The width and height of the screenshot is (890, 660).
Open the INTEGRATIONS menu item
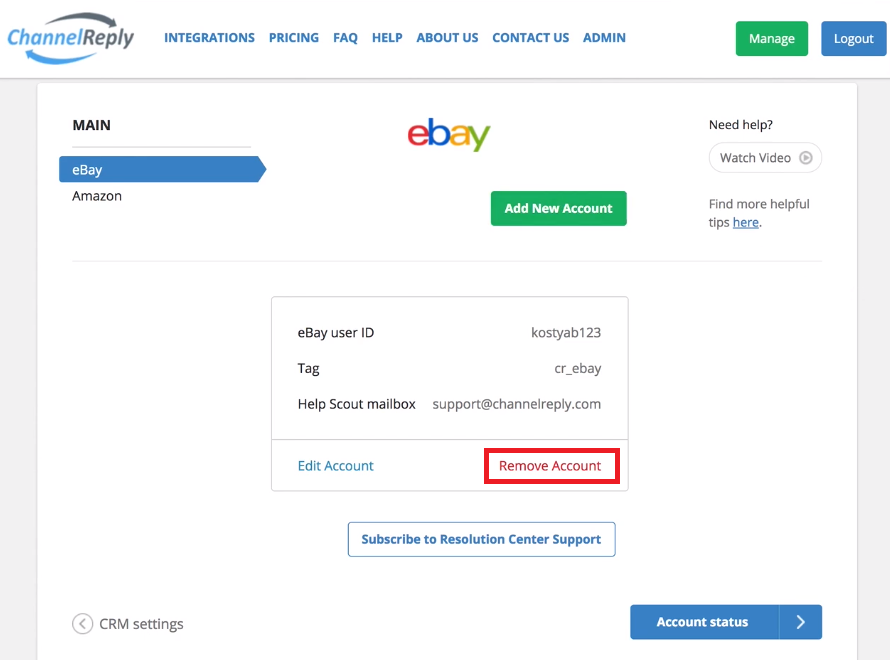point(209,38)
